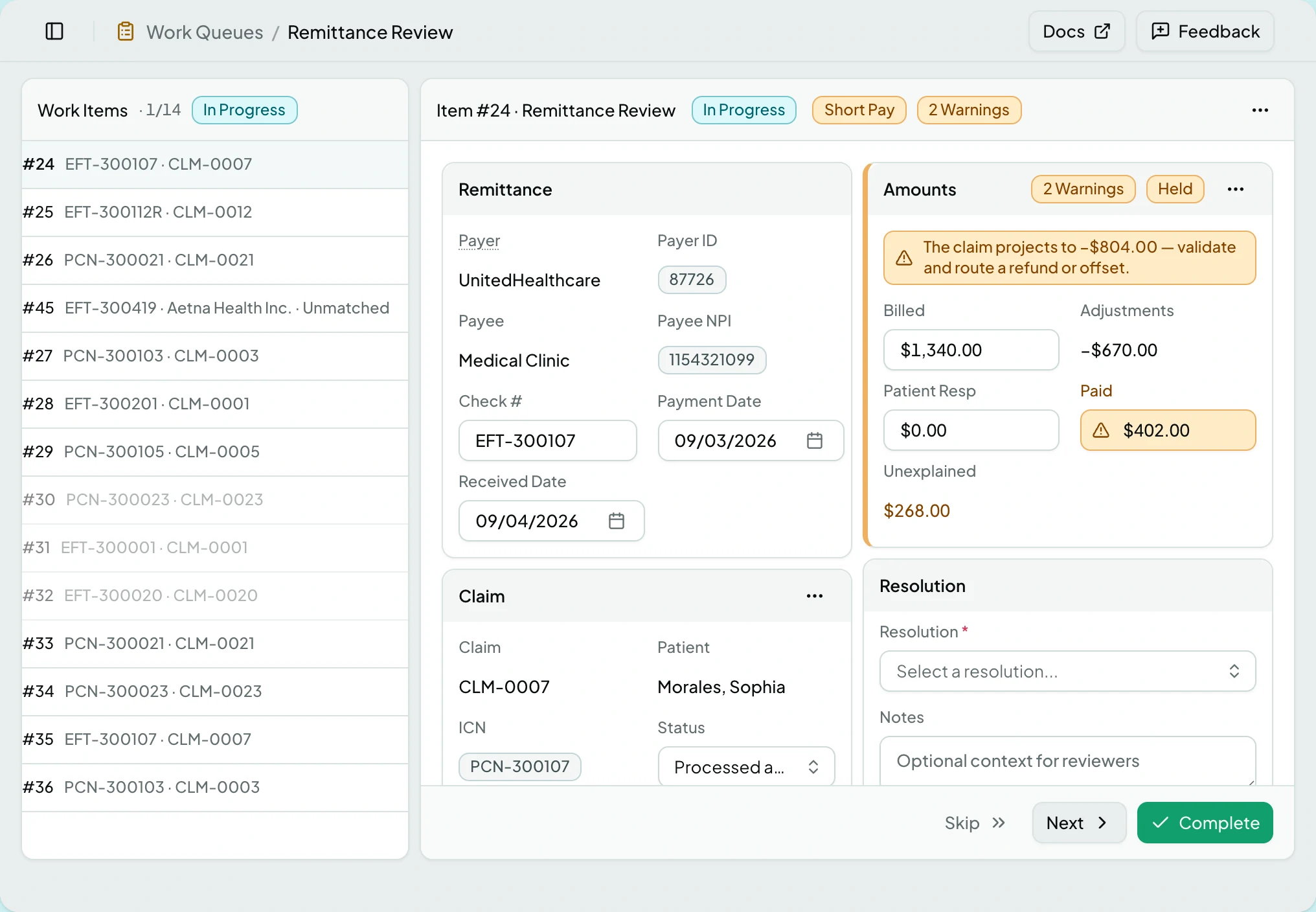Image resolution: width=1316 pixels, height=912 pixels.
Task: Open the Select a resolution dropdown
Action: click(x=1068, y=671)
